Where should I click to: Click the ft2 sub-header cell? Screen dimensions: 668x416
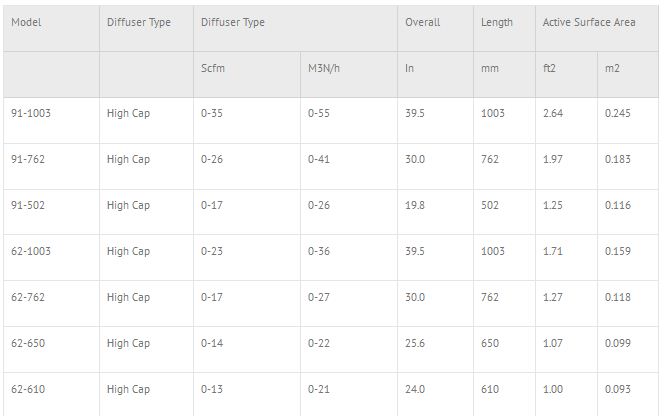point(548,68)
